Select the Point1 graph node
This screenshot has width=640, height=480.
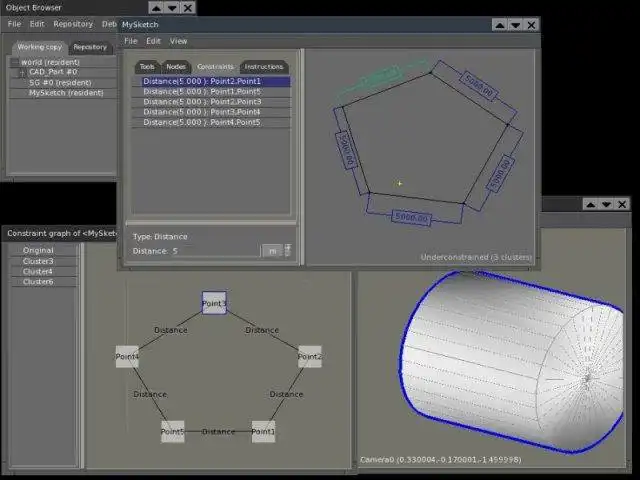pyautogui.click(x=263, y=431)
